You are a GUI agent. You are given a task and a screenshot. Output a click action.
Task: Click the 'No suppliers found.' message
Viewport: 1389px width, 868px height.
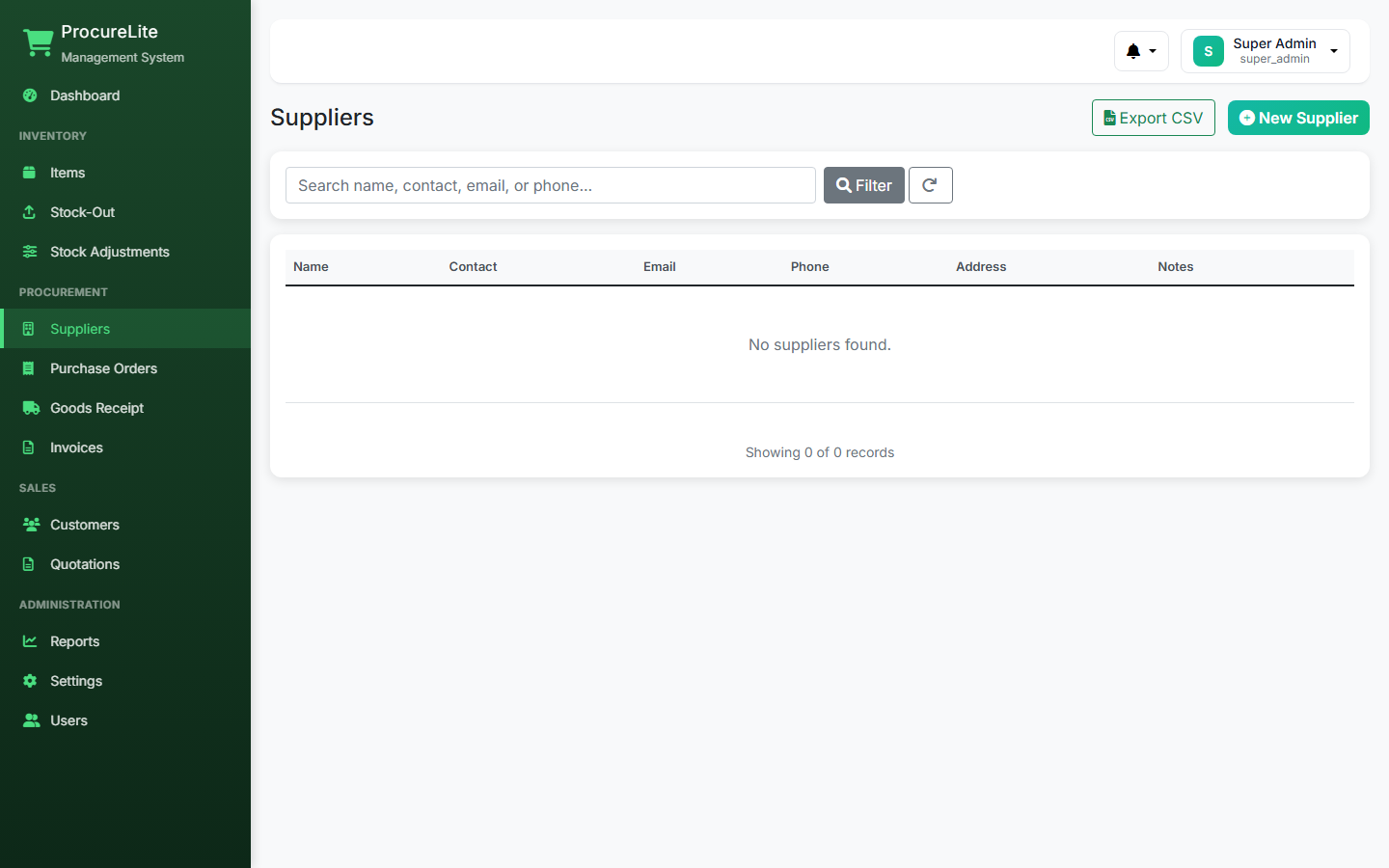tap(820, 344)
